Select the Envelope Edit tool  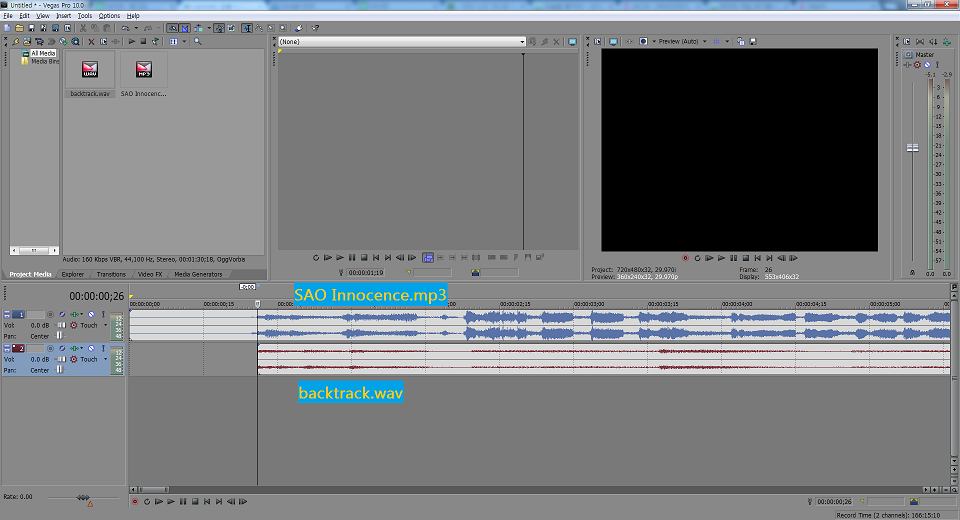tap(259, 28)
